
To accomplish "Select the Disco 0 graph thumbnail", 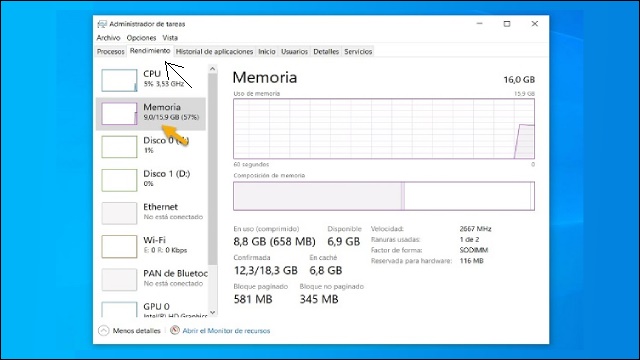I will tap(119, 147).
